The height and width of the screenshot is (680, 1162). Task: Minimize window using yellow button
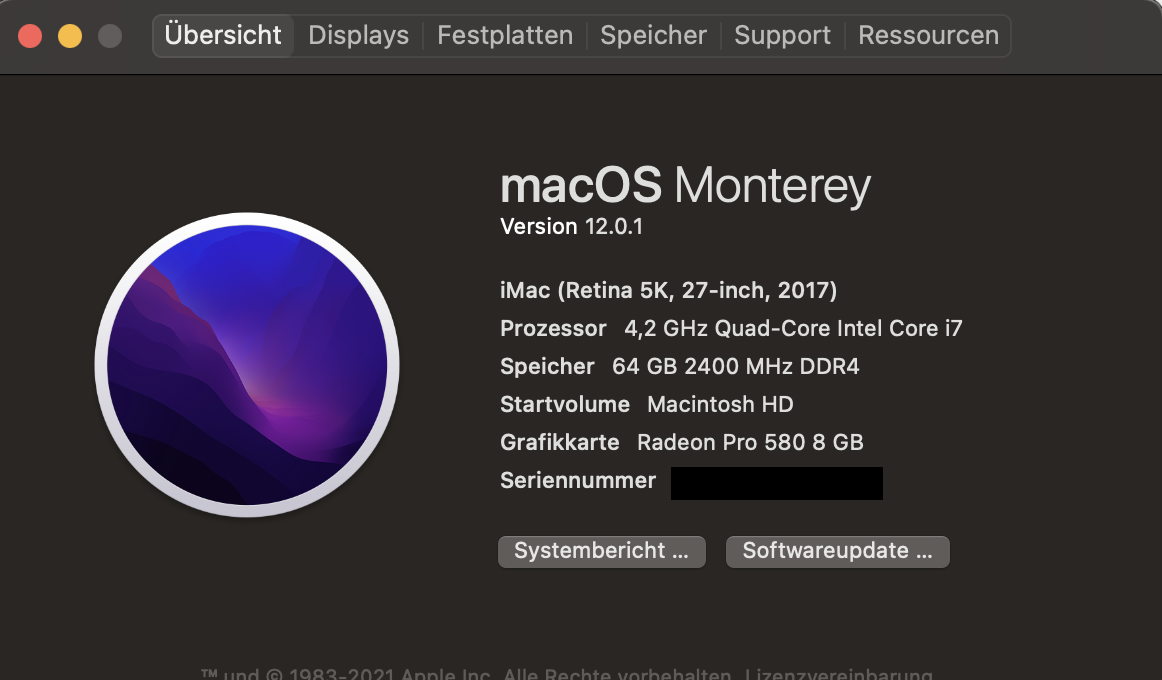(x=70, y=36)
